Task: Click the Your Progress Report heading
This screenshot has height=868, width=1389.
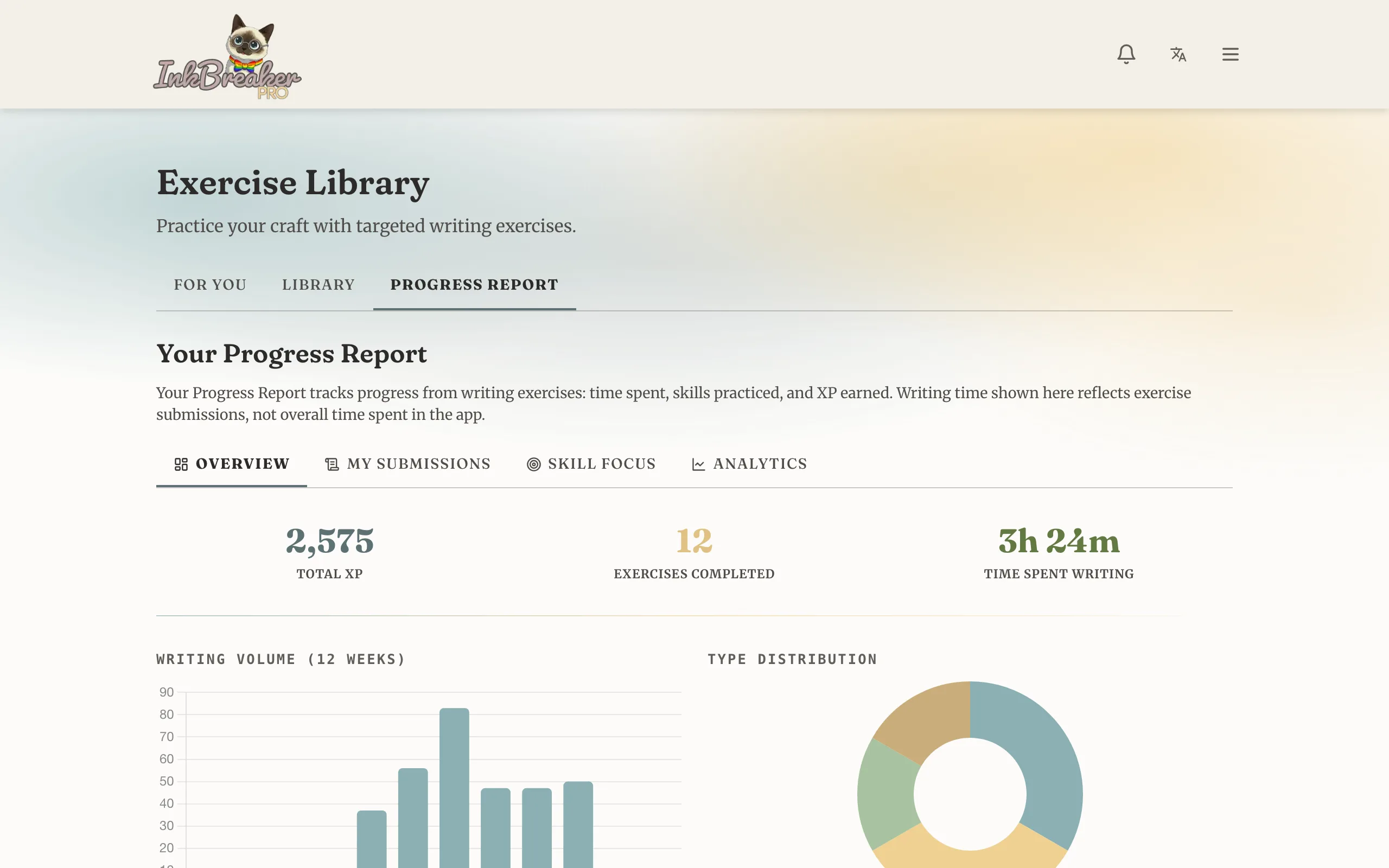Action: (291, 354)
